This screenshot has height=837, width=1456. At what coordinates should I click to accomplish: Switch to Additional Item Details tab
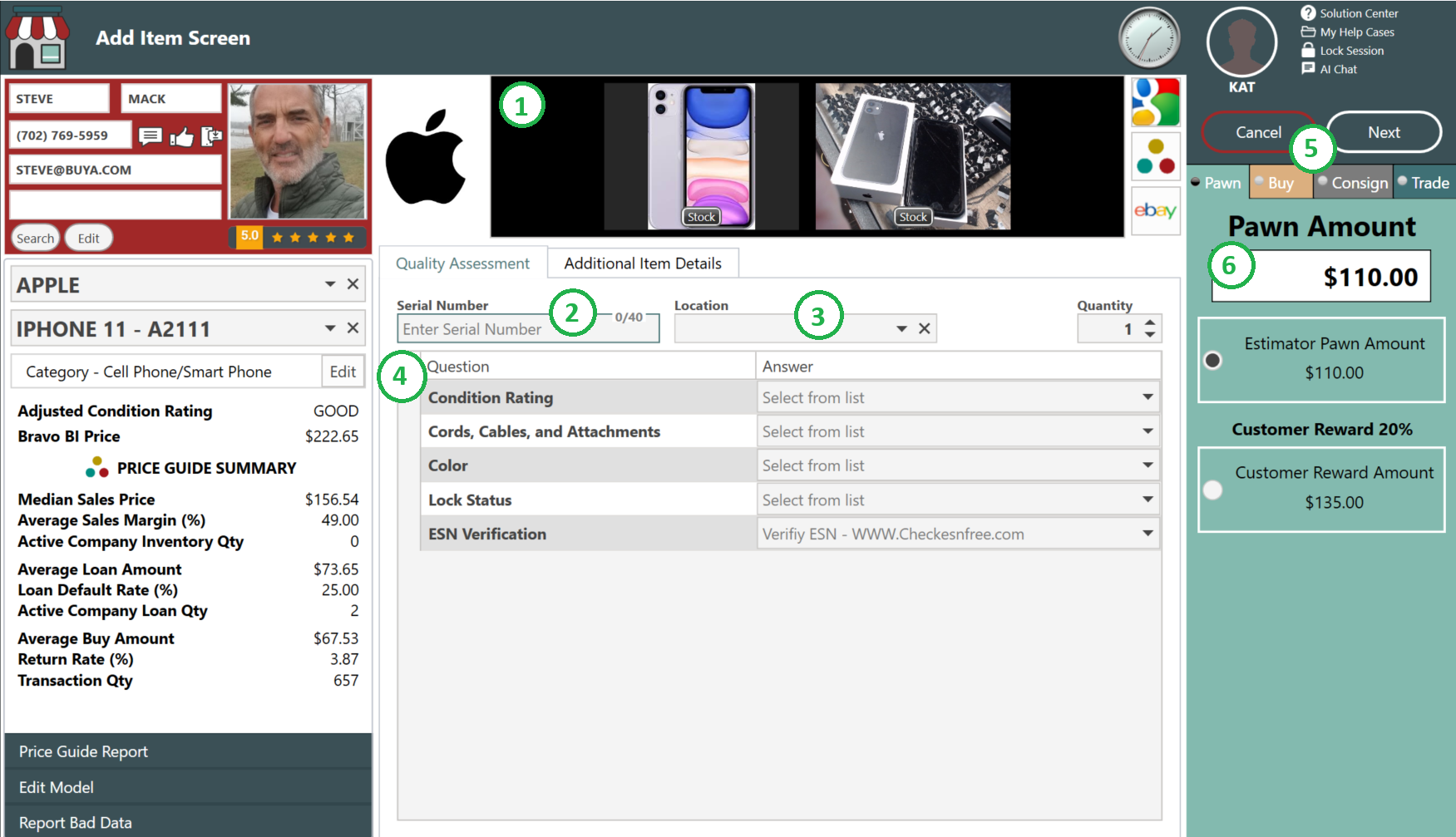pos(643,263)
